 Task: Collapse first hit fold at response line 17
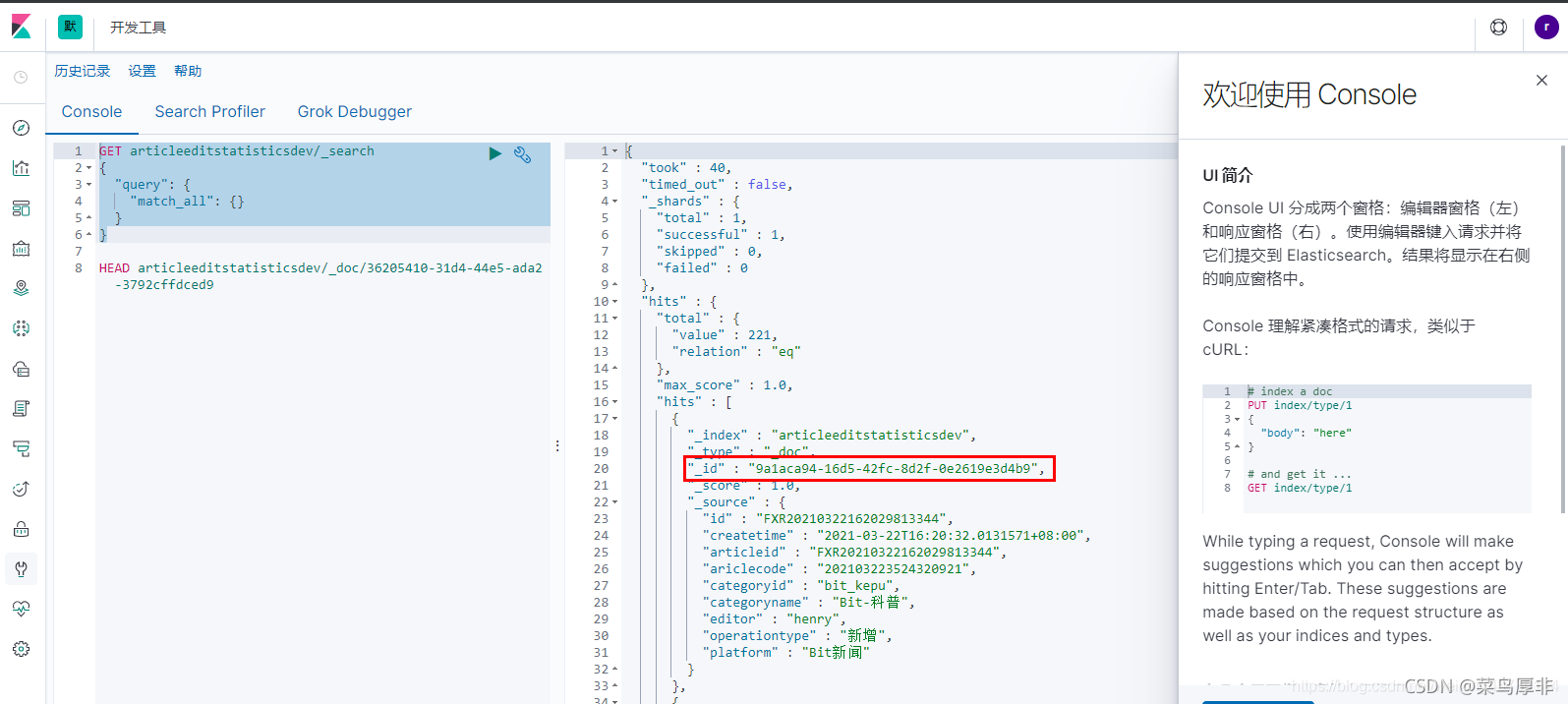[x=615, y=419]
